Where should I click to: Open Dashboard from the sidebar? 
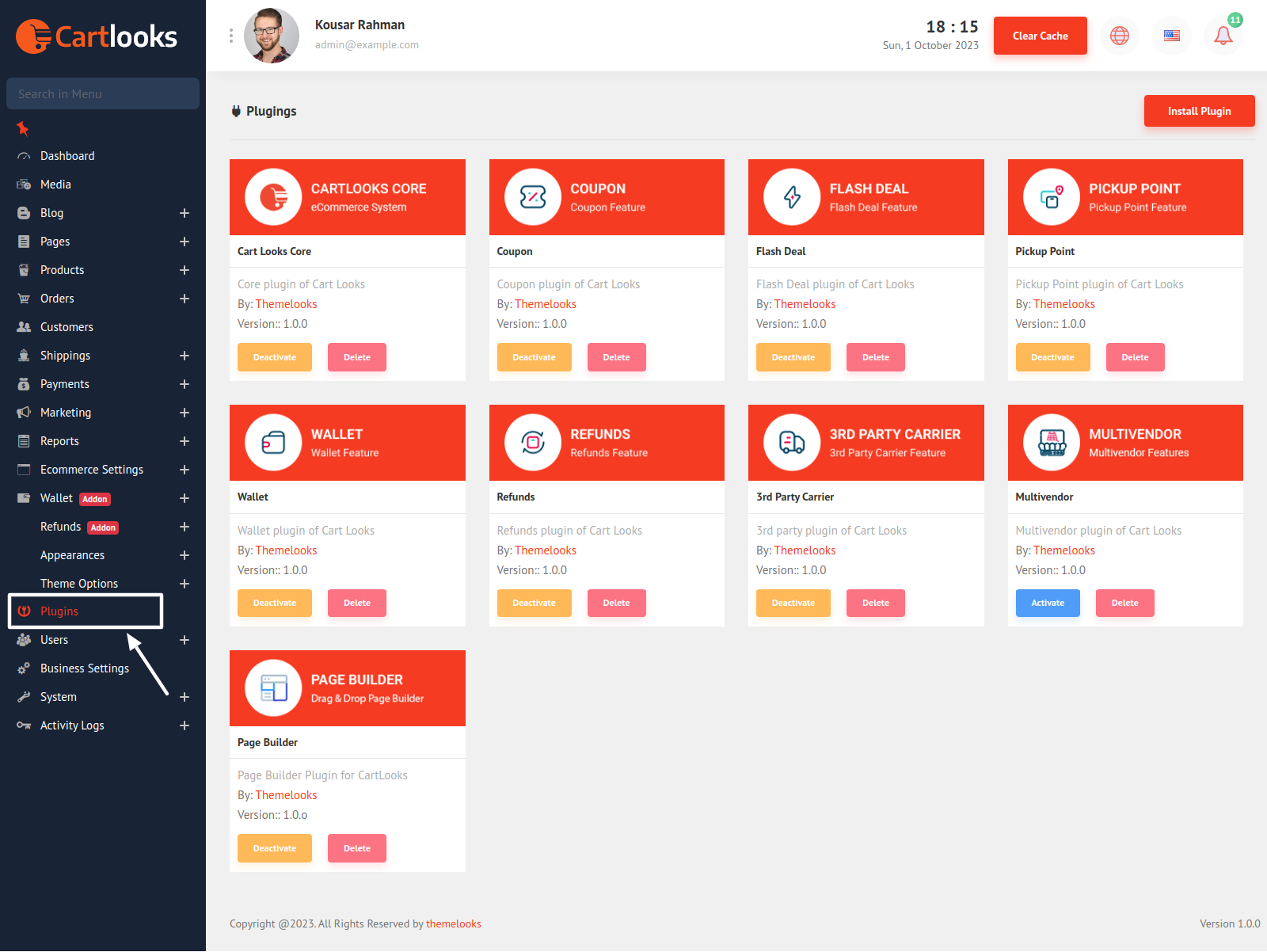coord(67,156)
